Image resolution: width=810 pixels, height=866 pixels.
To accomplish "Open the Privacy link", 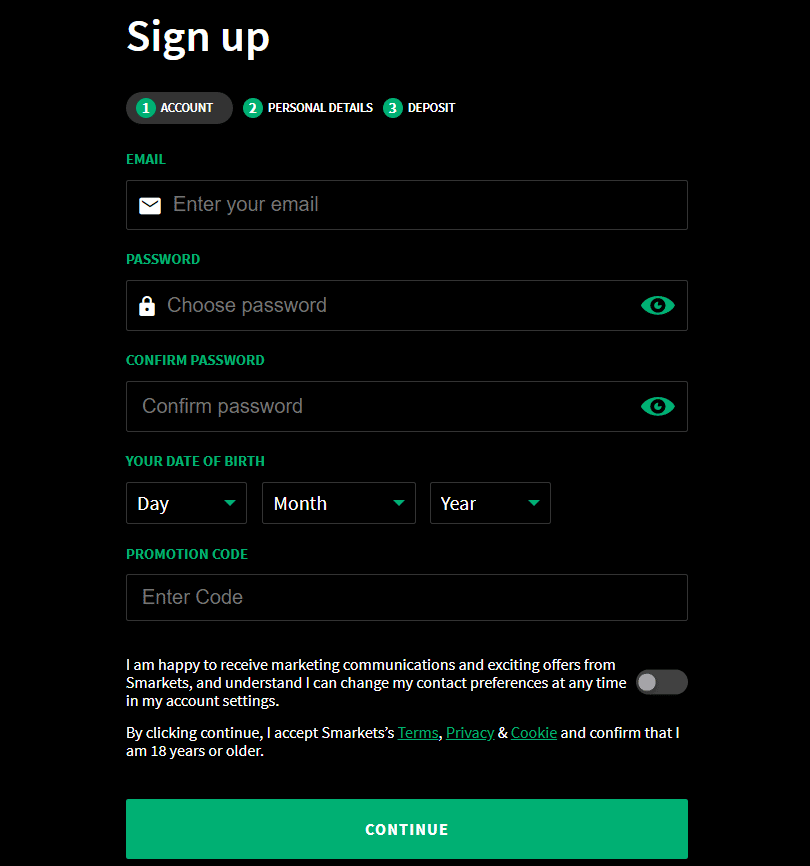I will [x=470, y=733].
